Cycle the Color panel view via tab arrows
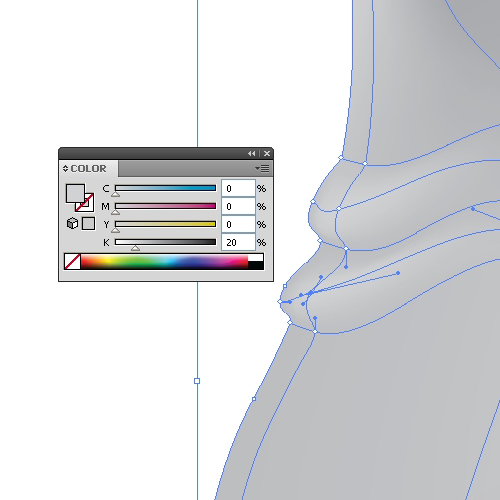The width and height of the screenshot is (500, 500). (65, 169)
